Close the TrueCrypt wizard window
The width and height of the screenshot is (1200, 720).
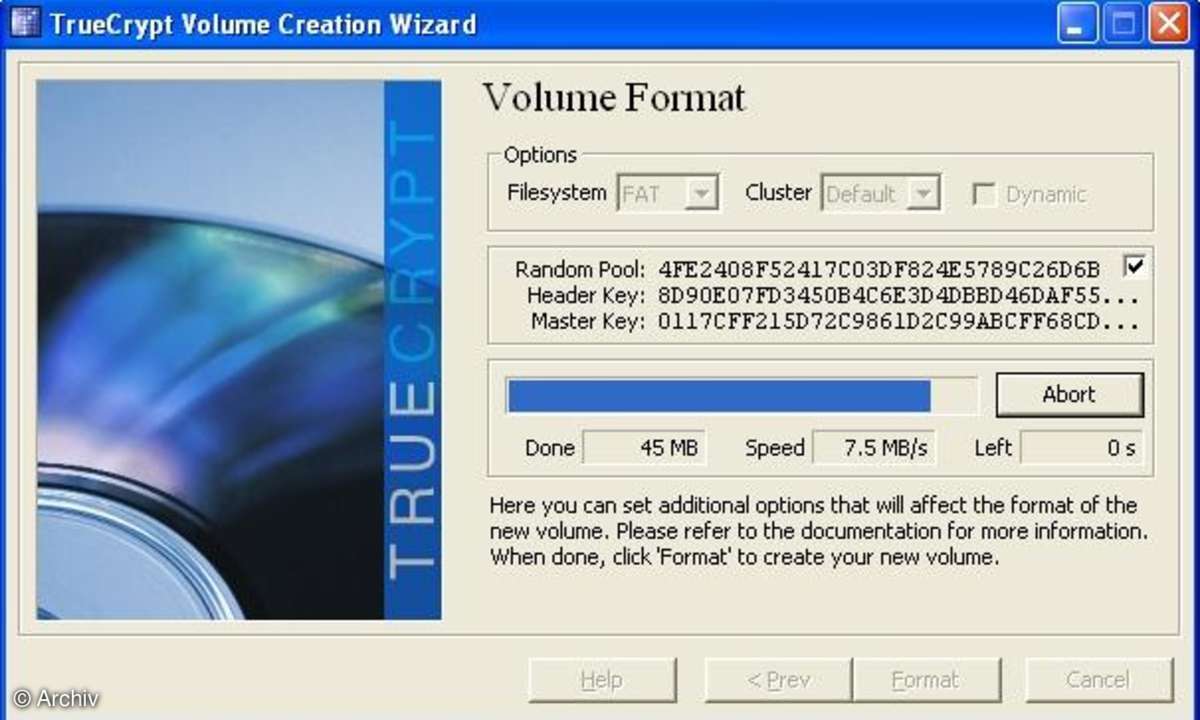coord(1167,23)
